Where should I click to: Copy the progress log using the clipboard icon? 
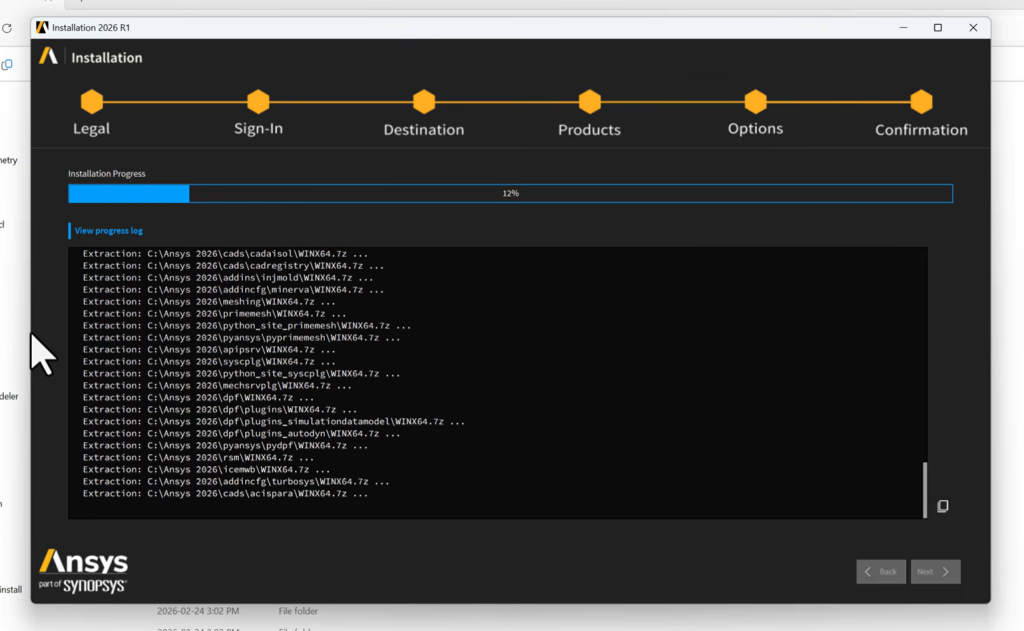(x=942, y=507)
